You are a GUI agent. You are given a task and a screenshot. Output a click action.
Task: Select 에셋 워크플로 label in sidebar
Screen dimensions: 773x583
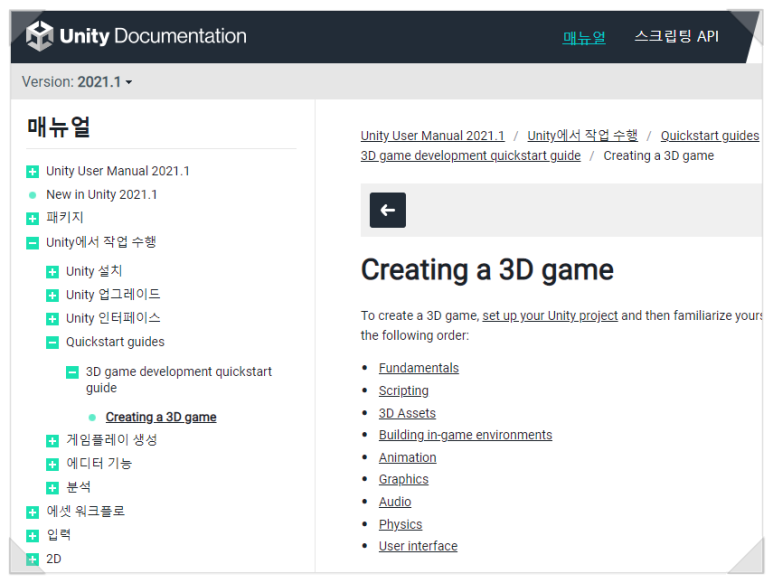[86, 511]
